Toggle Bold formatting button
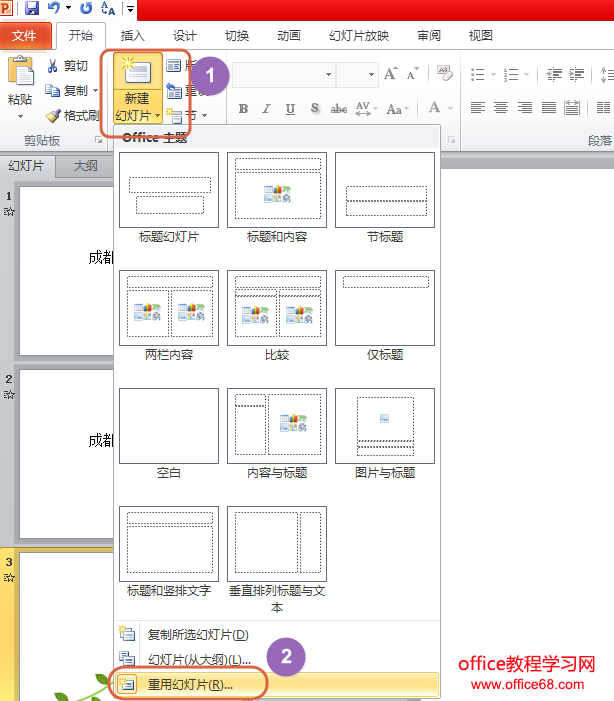This screenshot has width=614, height=701. pos(242,109)
